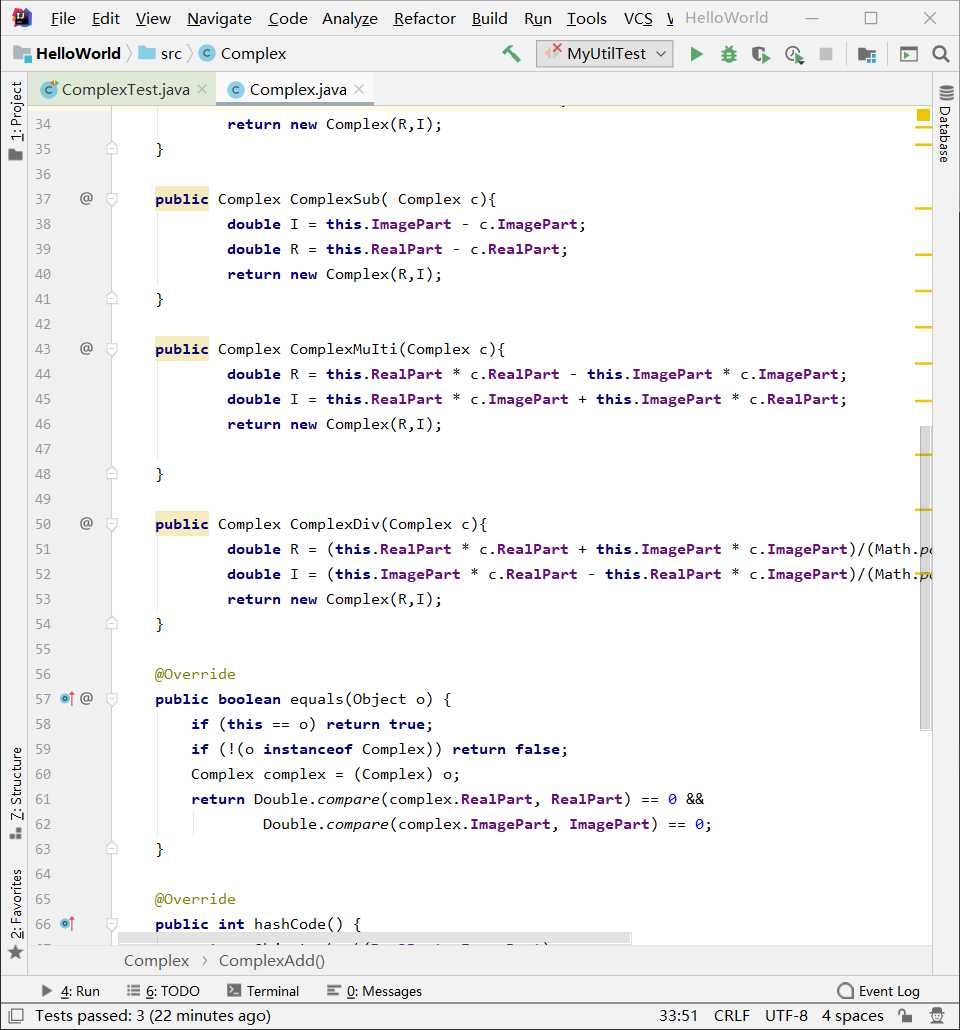Toggle tool window buttons in status bar corner

(x=16, y=1016)
